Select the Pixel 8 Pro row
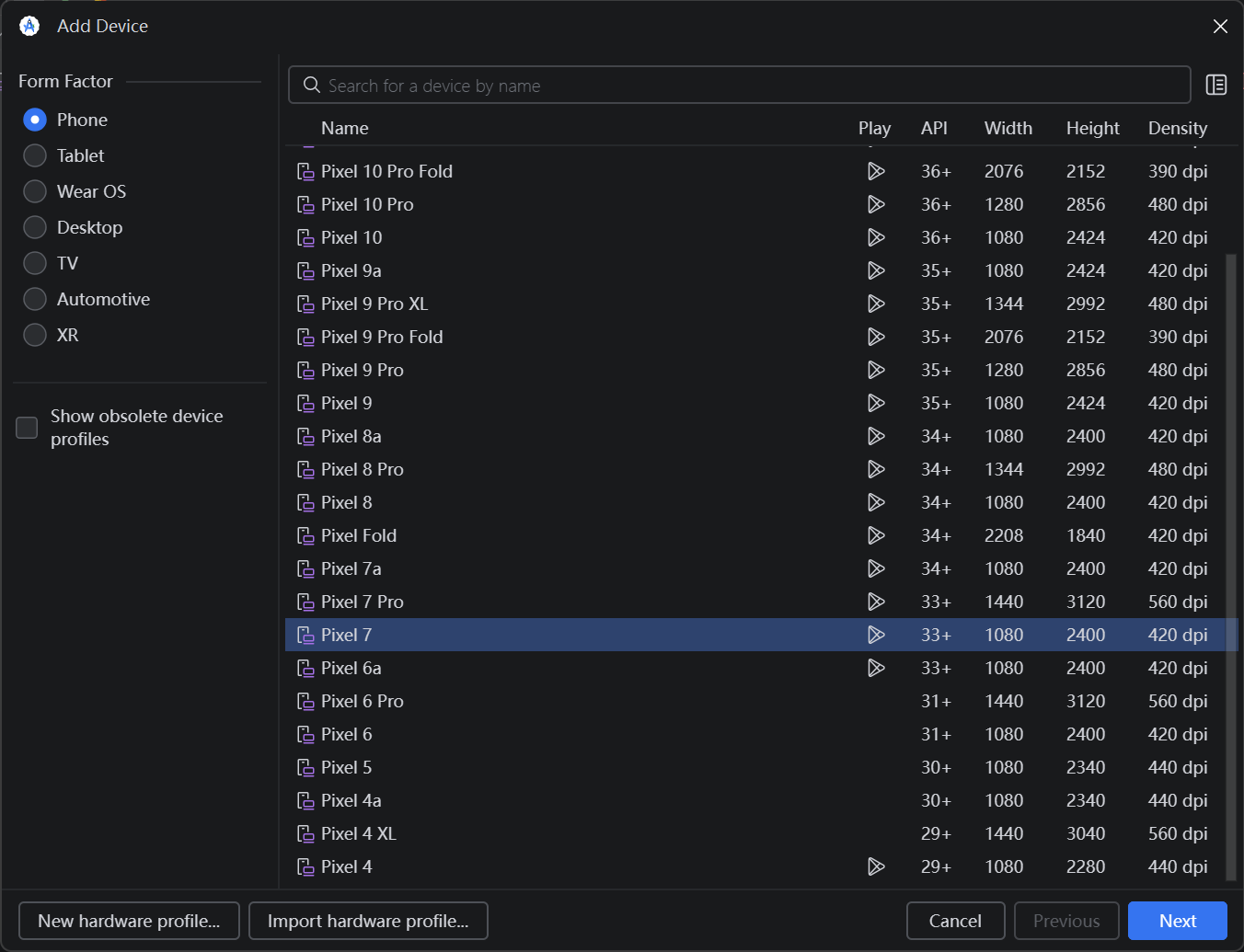Viewport: 1244px width, 952px height. [762, 469]
